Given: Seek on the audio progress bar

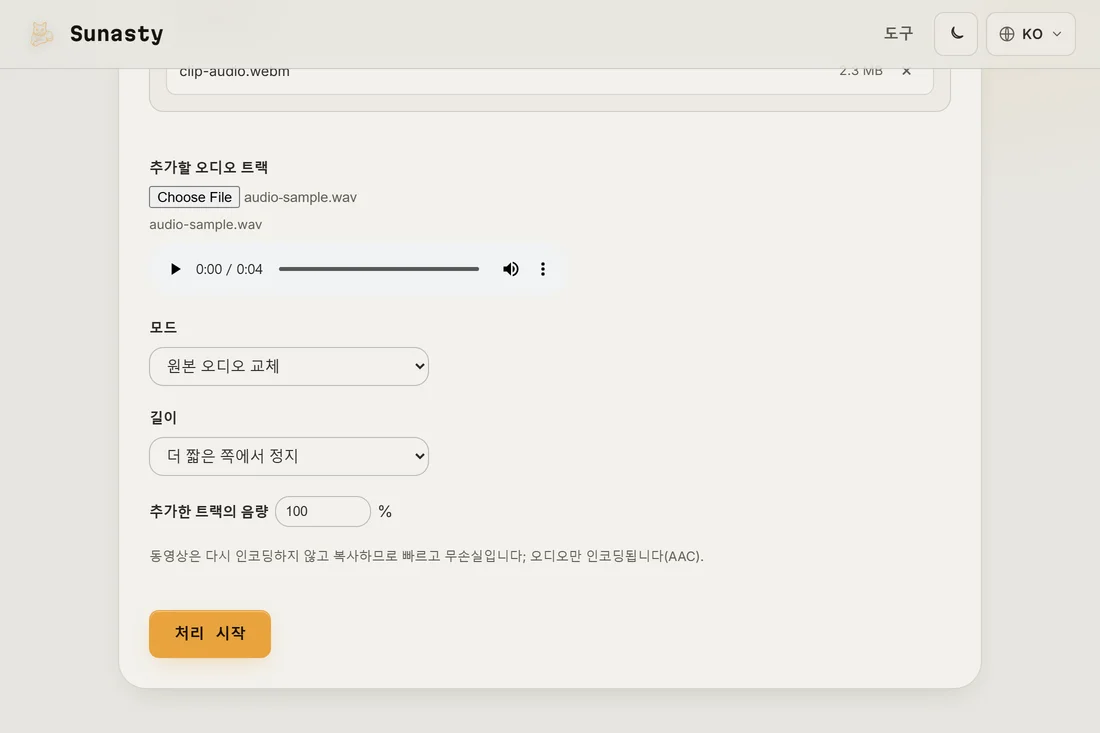Looking at the screenshot, I should point(379,269).
